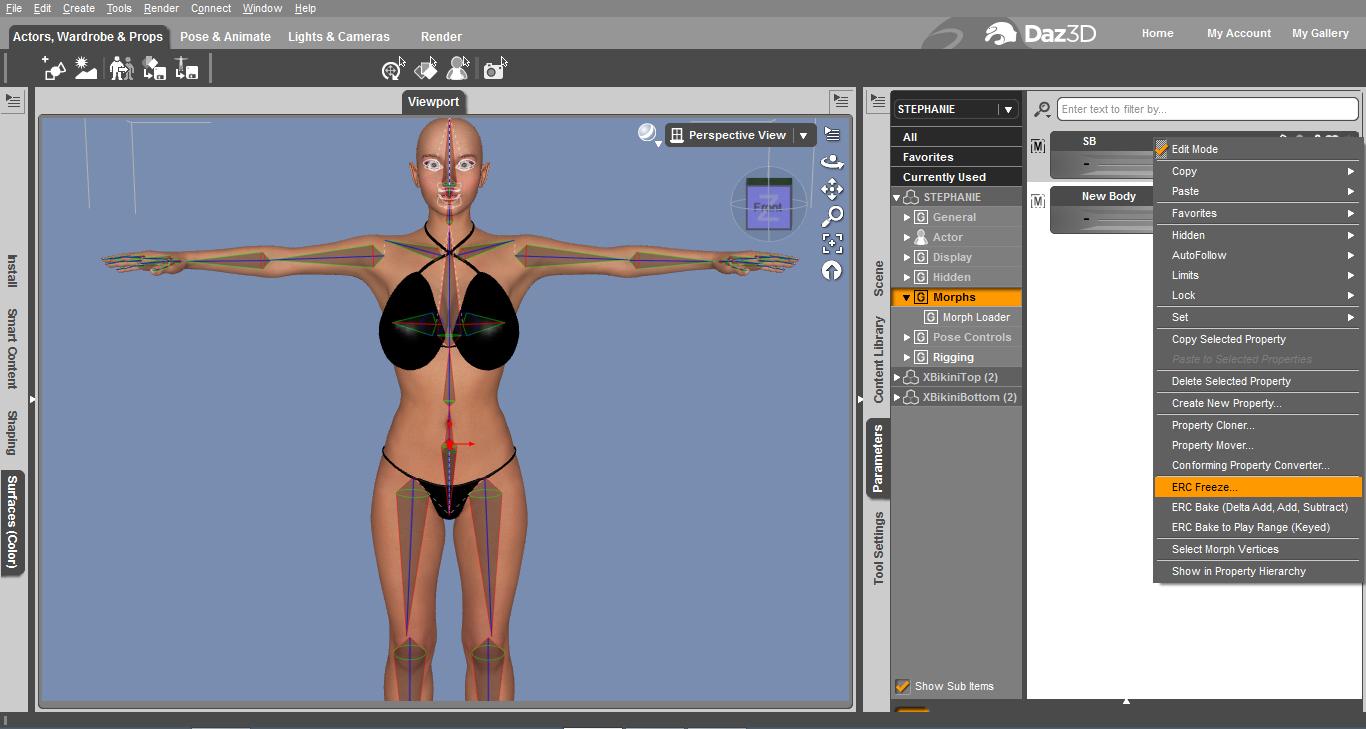Viewport: 1366px width, 729px height.
Task: Click the Transfer Utility figures icon
Action: pyautogui.click(x=121, y=68)
